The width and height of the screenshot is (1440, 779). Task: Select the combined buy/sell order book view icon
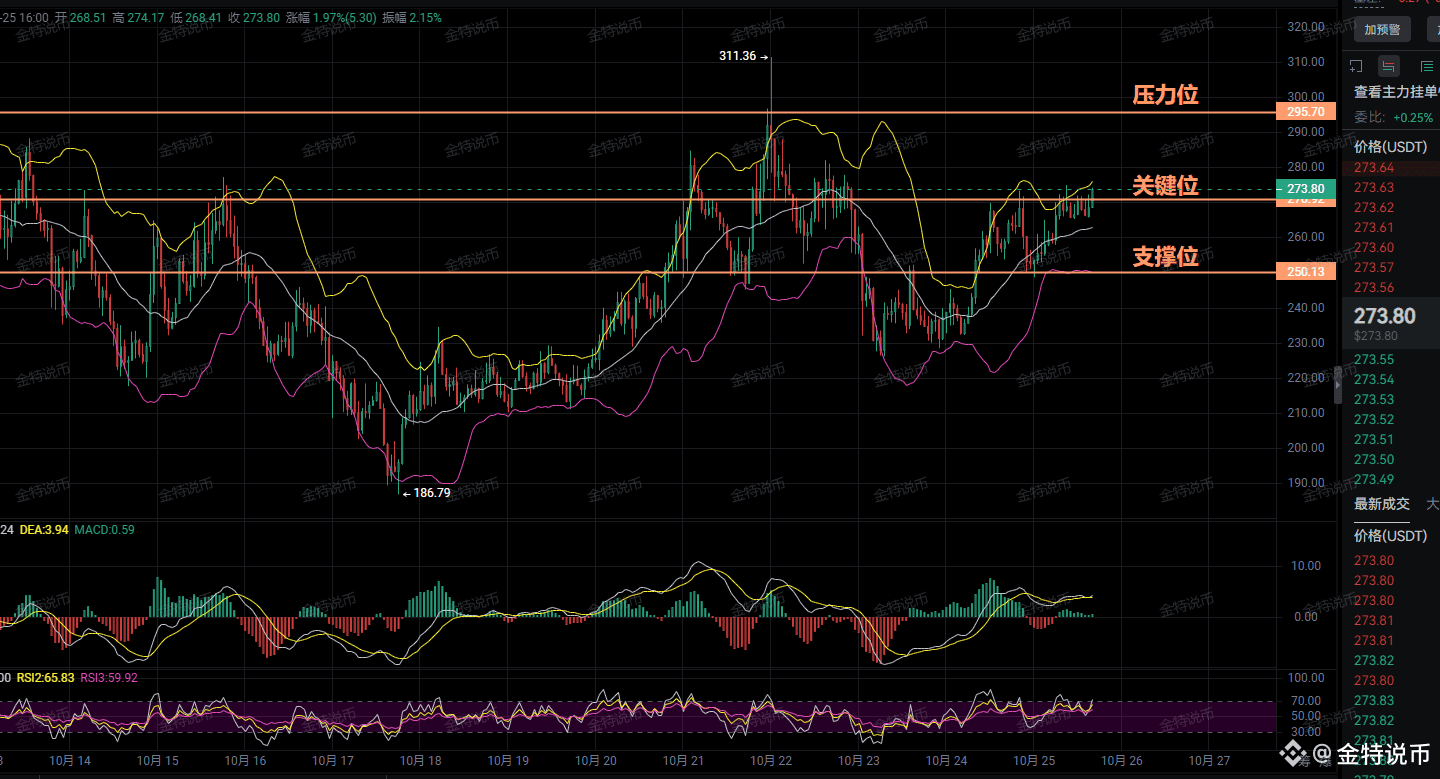click(1389, 66)
